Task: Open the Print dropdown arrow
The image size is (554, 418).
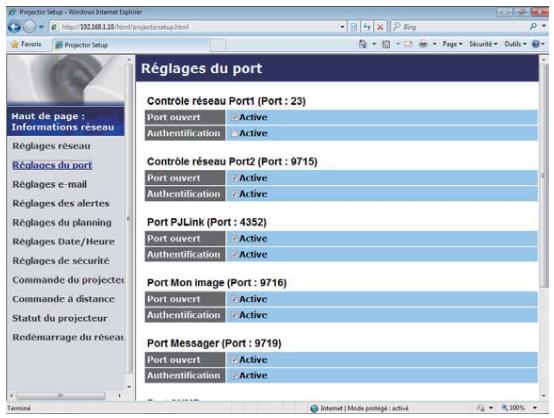Action: 435,44
